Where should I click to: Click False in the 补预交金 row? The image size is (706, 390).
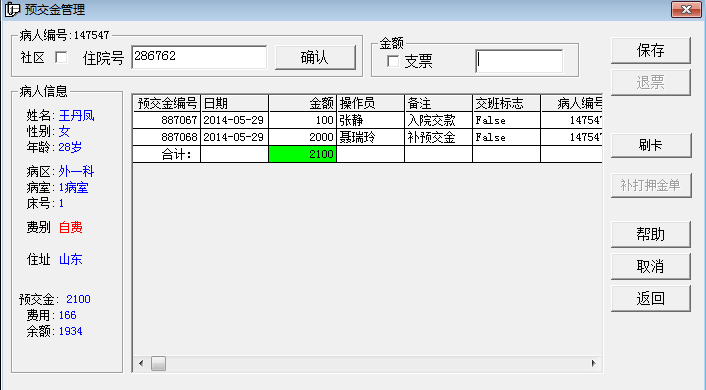(x=507, y=137)
